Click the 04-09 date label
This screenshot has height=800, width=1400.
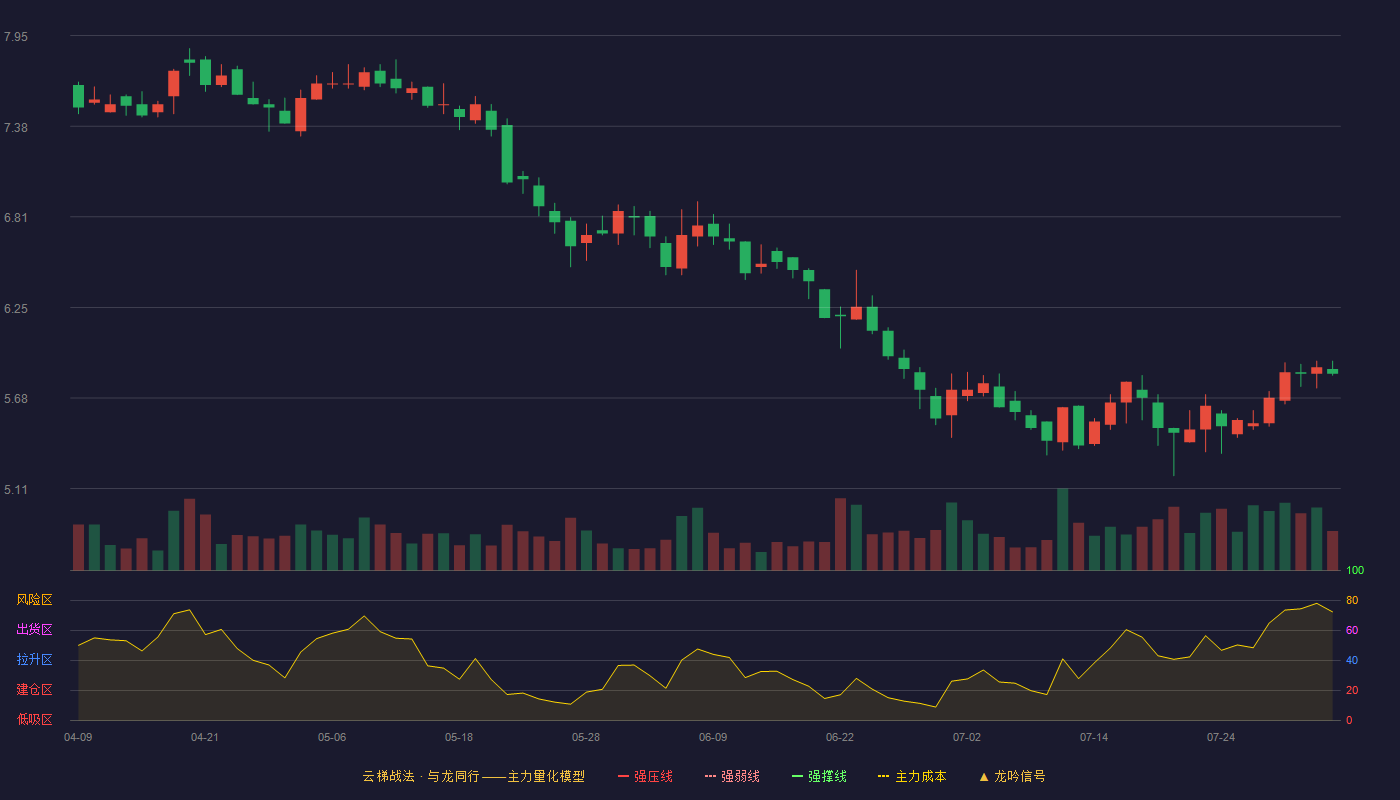[x=78, y=737]
